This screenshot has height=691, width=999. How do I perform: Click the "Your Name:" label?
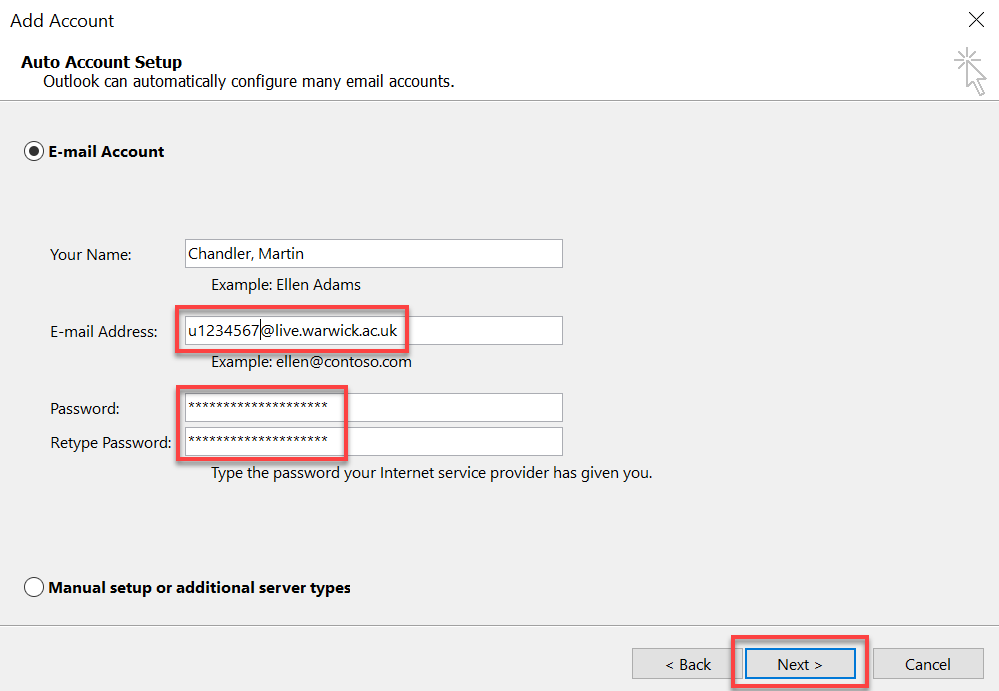point(91,255)
